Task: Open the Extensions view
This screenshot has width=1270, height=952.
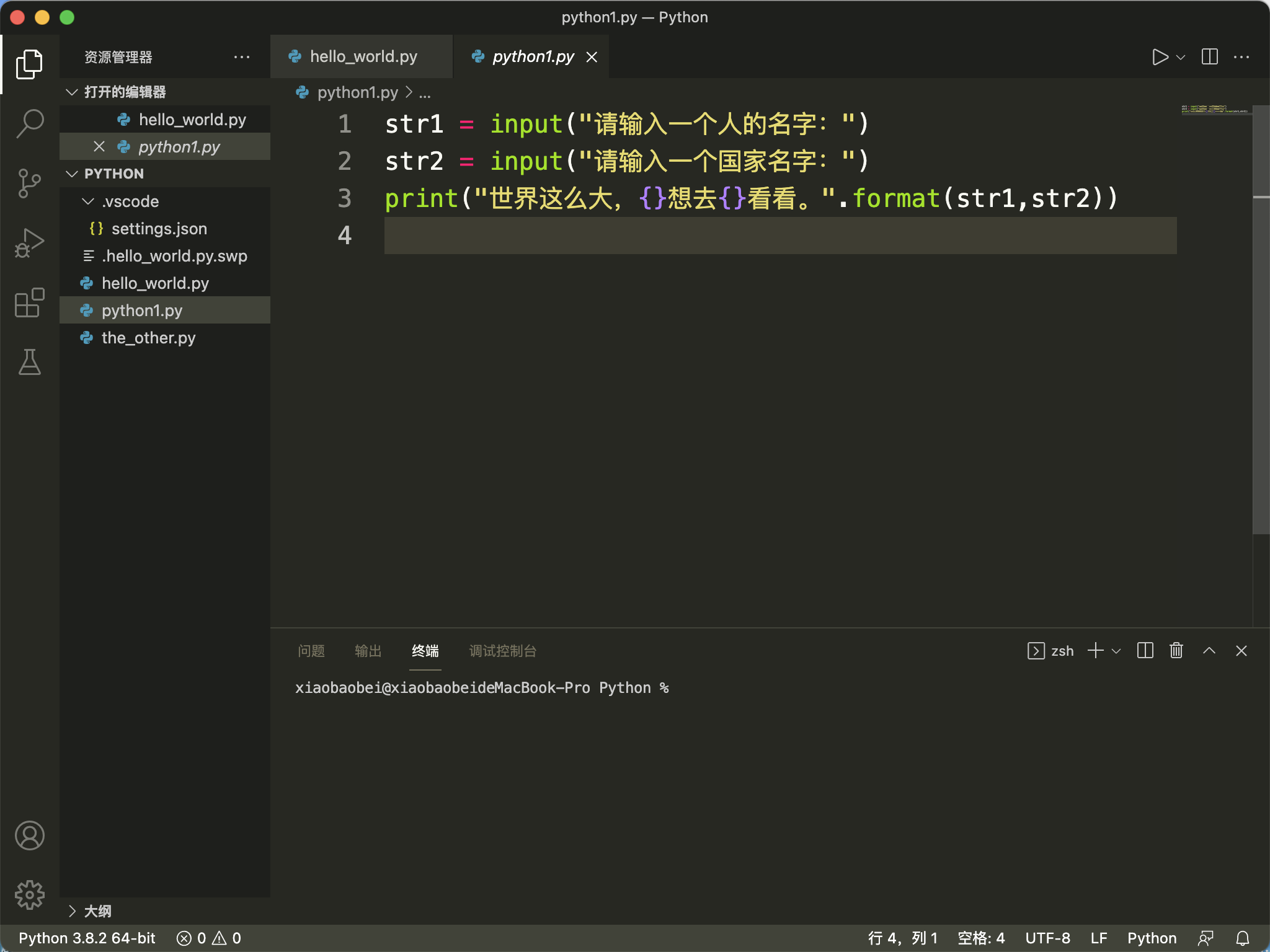Action: 29,302
